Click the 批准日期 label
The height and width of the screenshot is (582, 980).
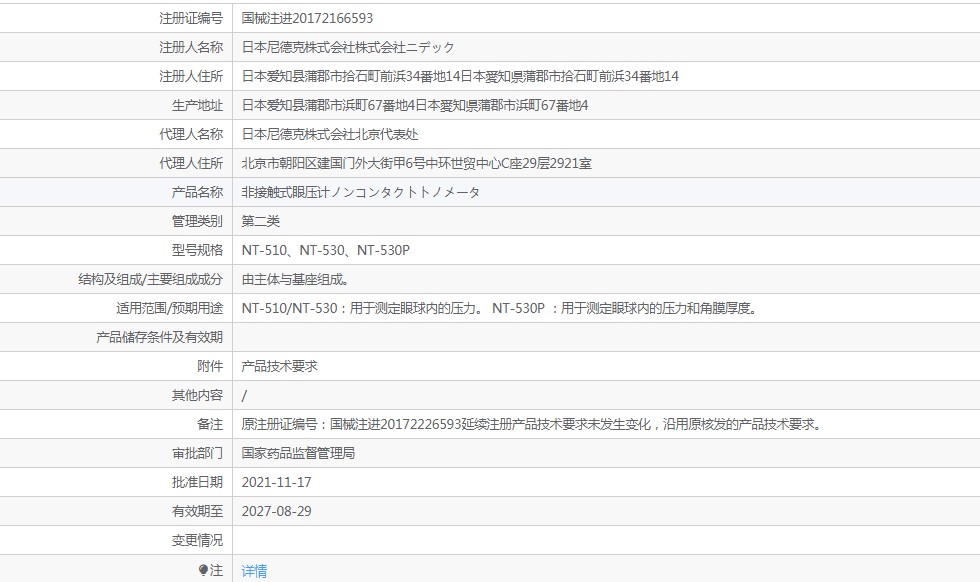click(198, 483)
